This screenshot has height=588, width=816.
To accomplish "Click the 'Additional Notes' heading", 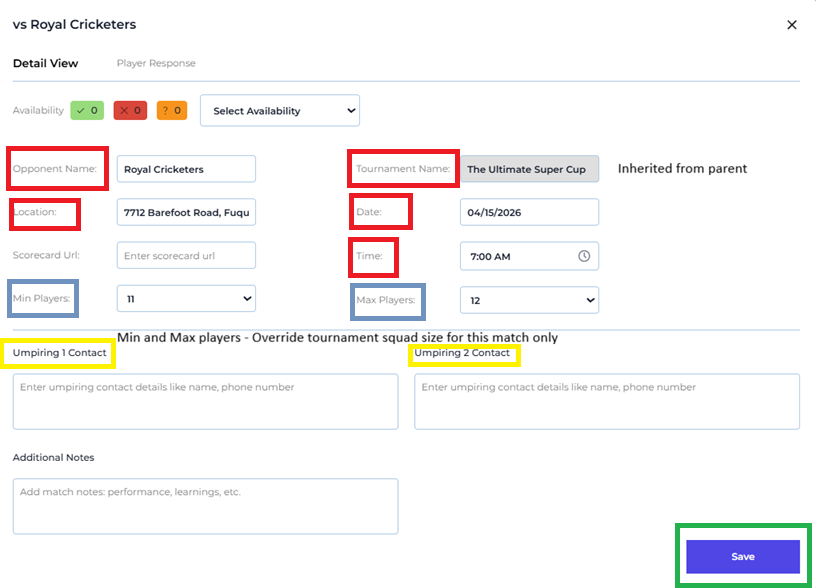I will (54, 457).
